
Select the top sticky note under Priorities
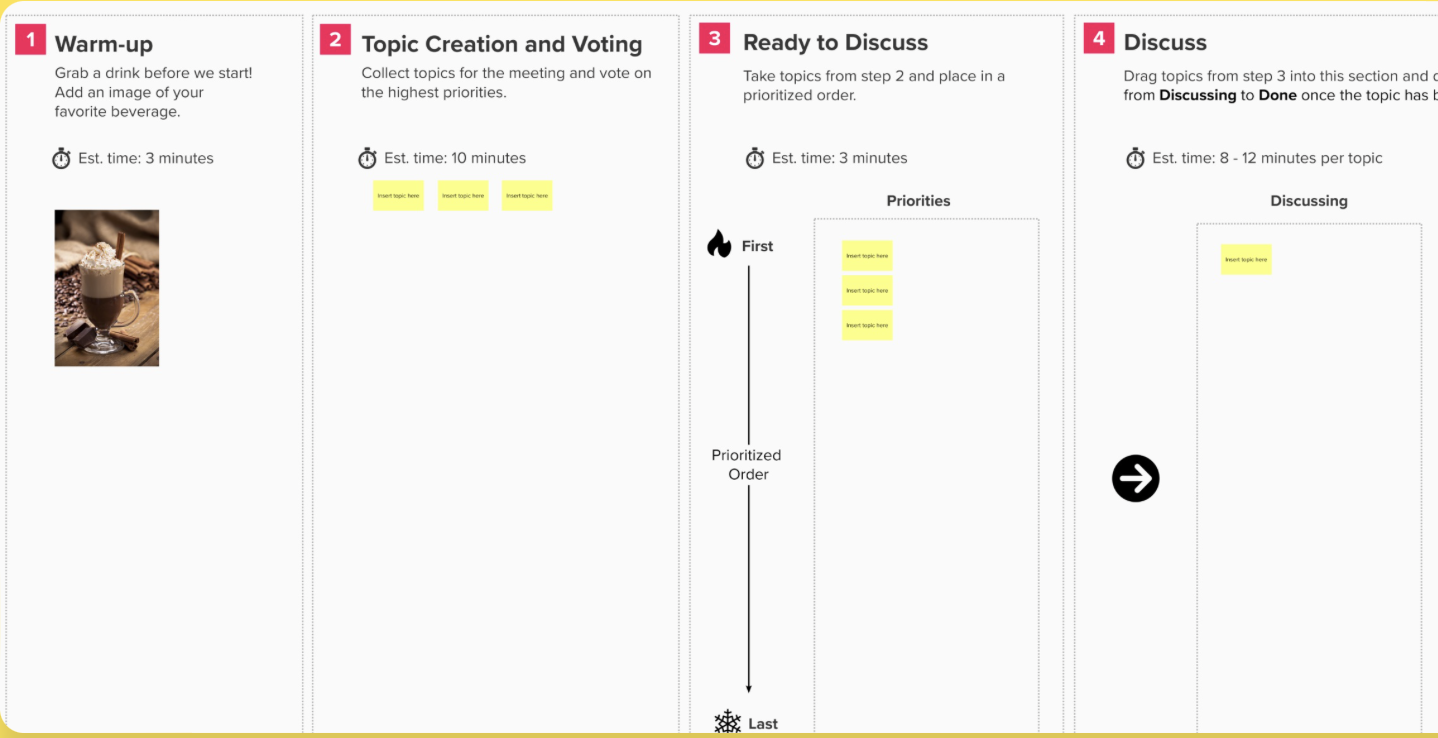click(867, 256)
